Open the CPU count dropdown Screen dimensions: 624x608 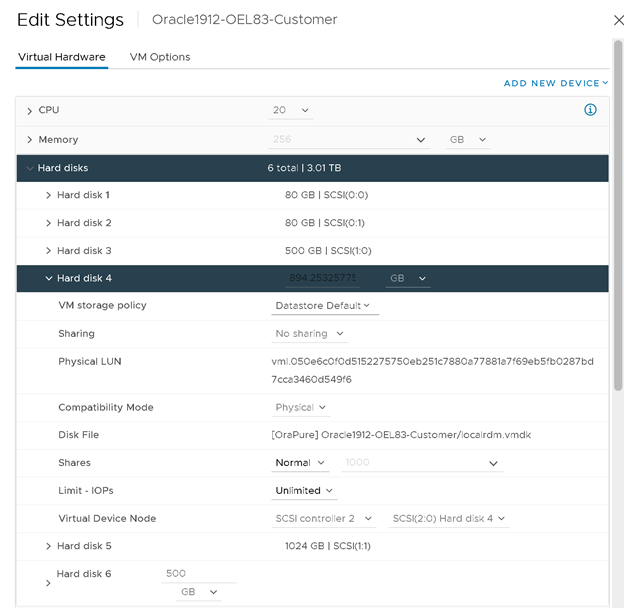tap(291, 110)
